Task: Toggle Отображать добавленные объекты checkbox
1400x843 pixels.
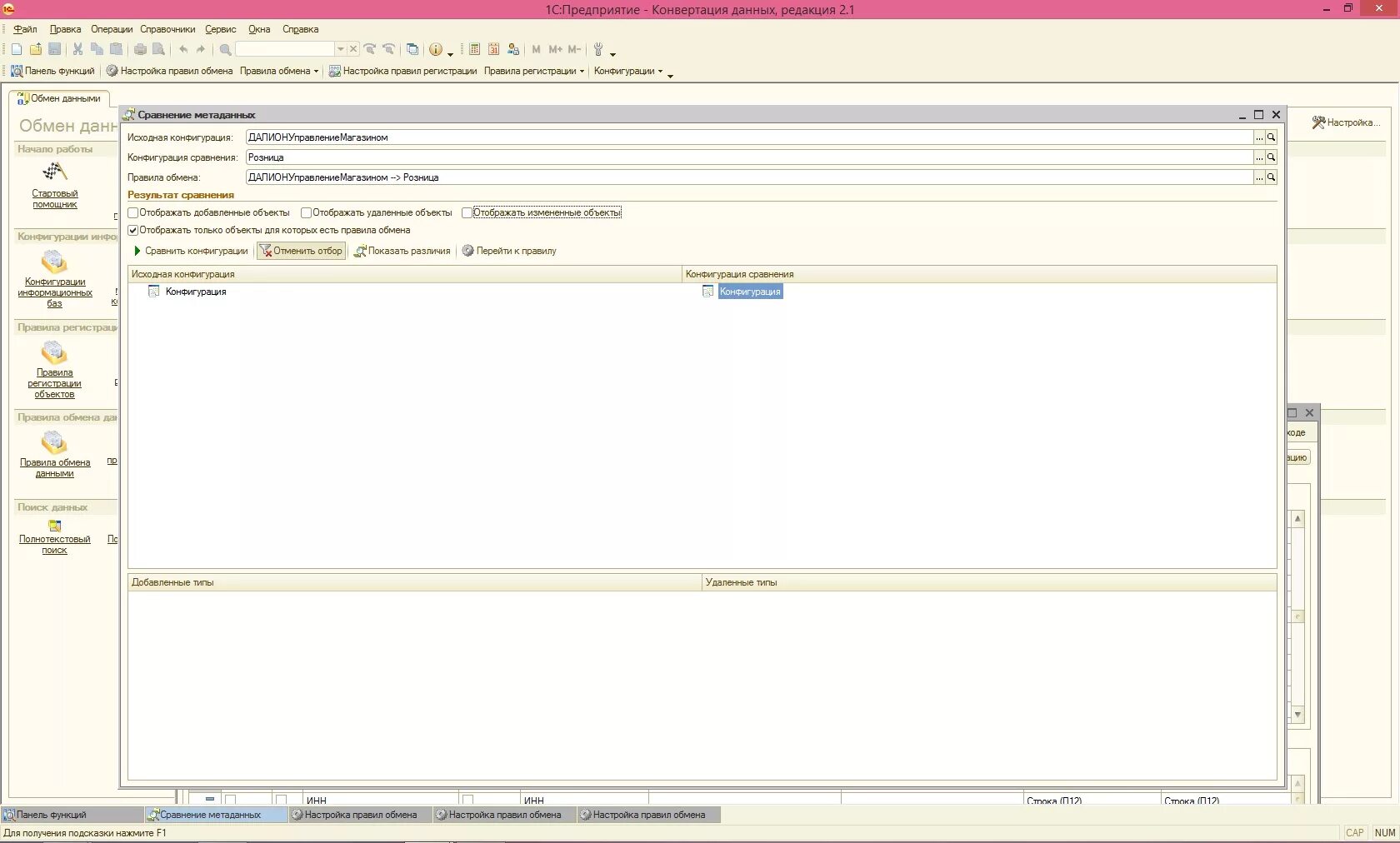Action: click(x=132, y=212)
